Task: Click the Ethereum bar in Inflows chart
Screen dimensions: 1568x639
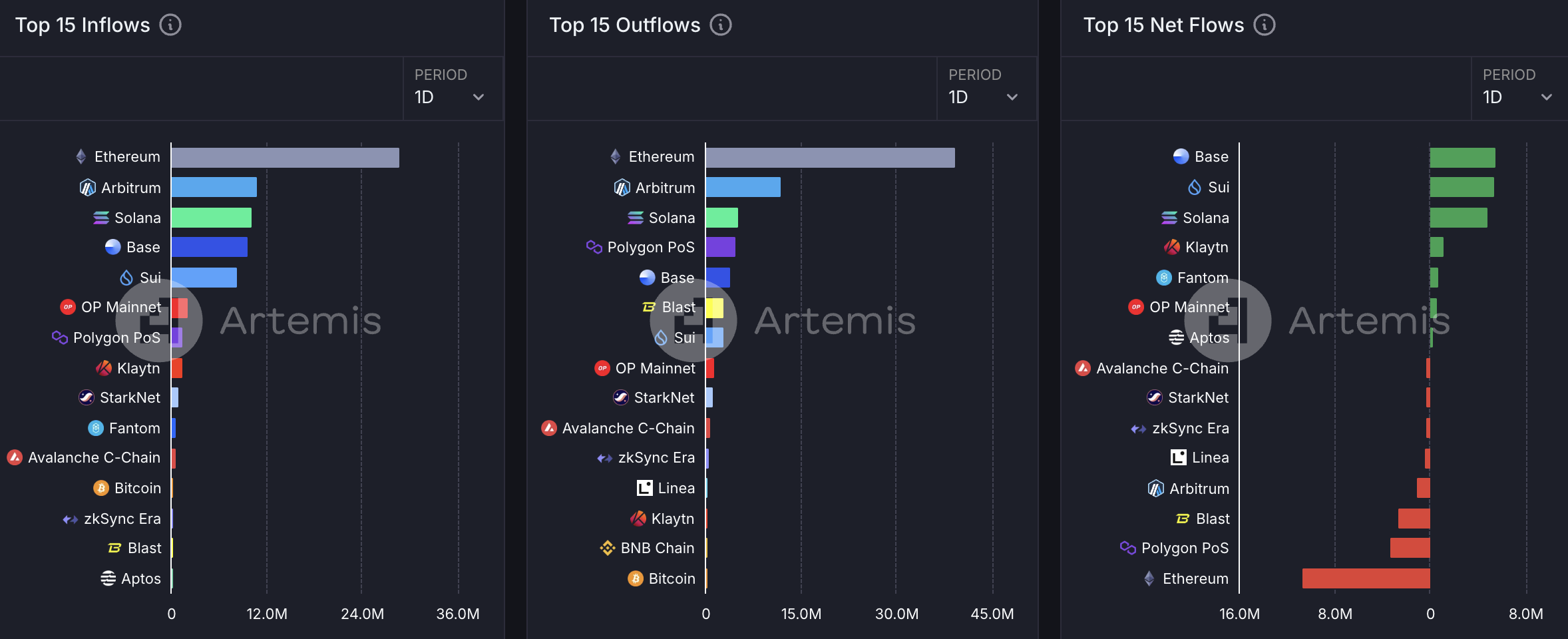Action: (x=285, y=158)
